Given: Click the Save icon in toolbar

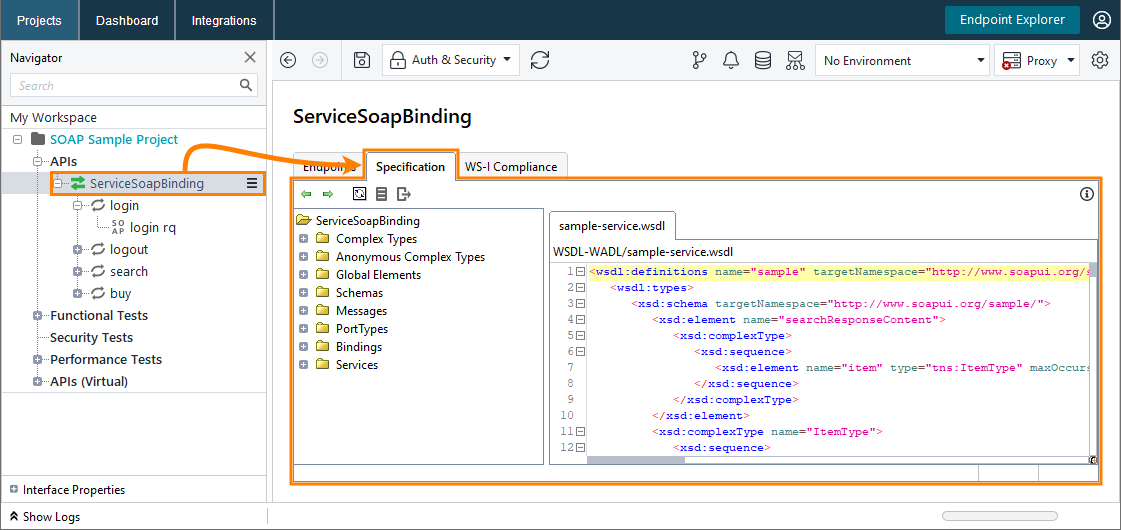Looking at the screenshot, I should click(362, 61).
